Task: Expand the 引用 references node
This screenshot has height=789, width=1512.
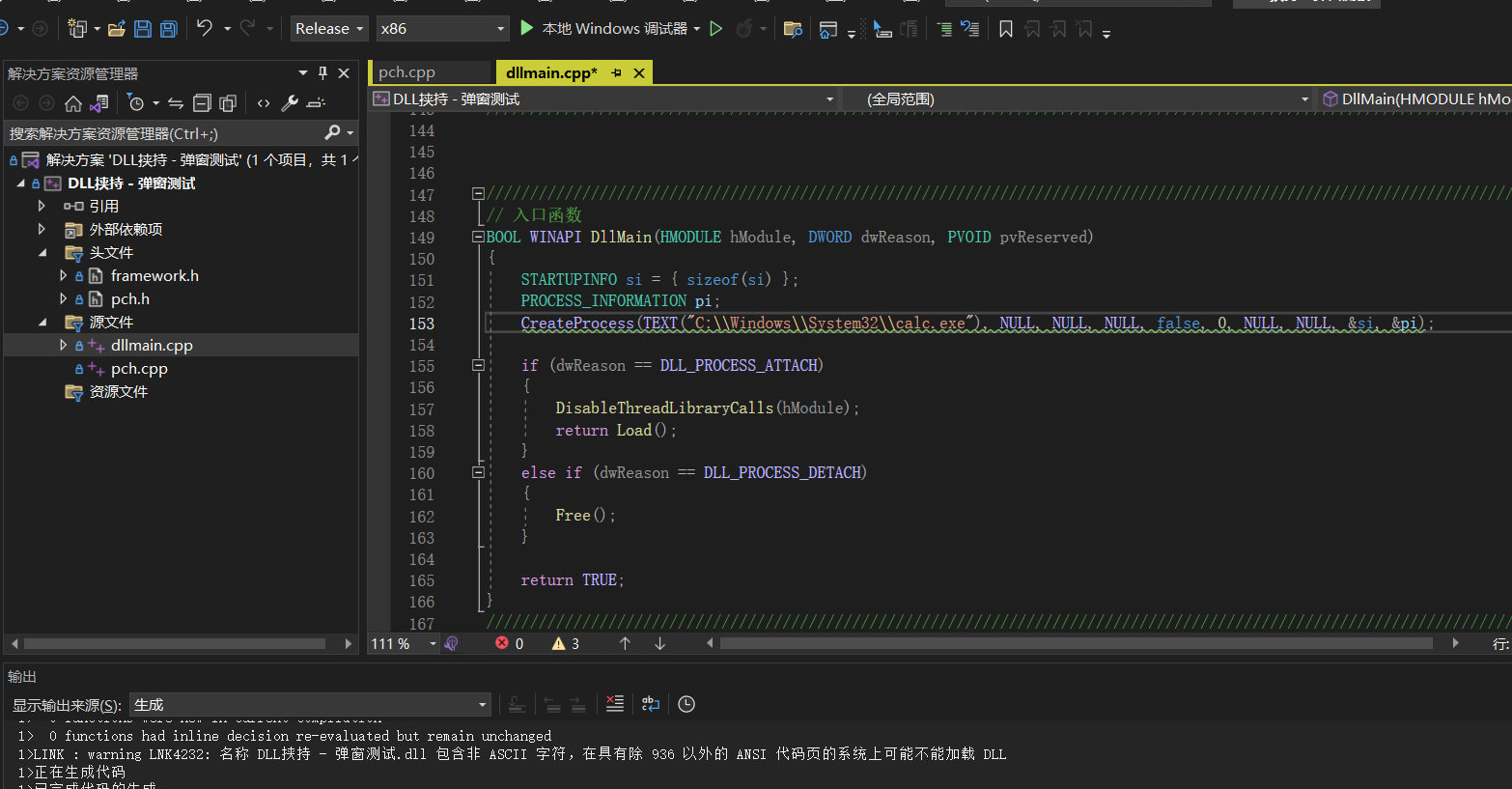Action: pos(42,206)
